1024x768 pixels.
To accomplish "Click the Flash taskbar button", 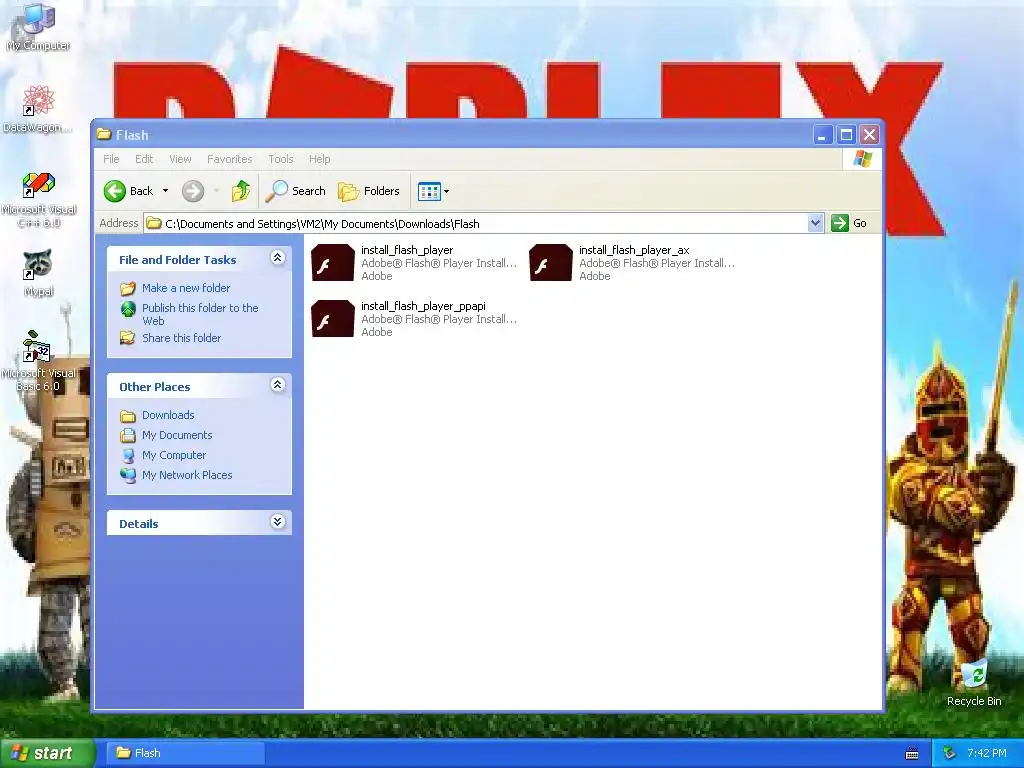I will point(185,753).
